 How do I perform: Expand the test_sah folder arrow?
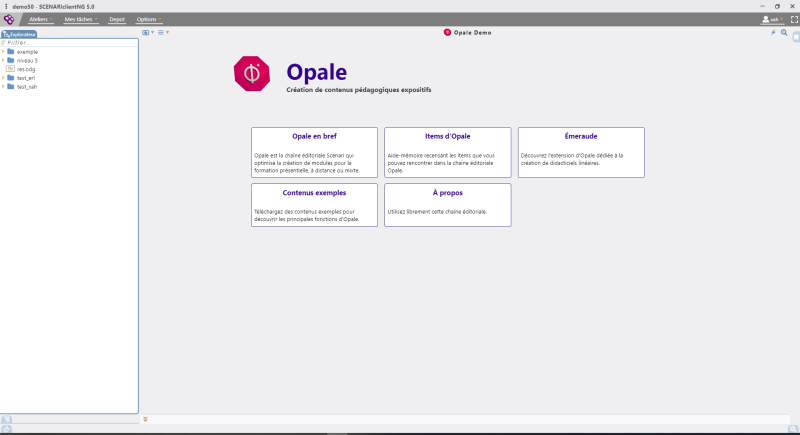click(x=3, y=87)
